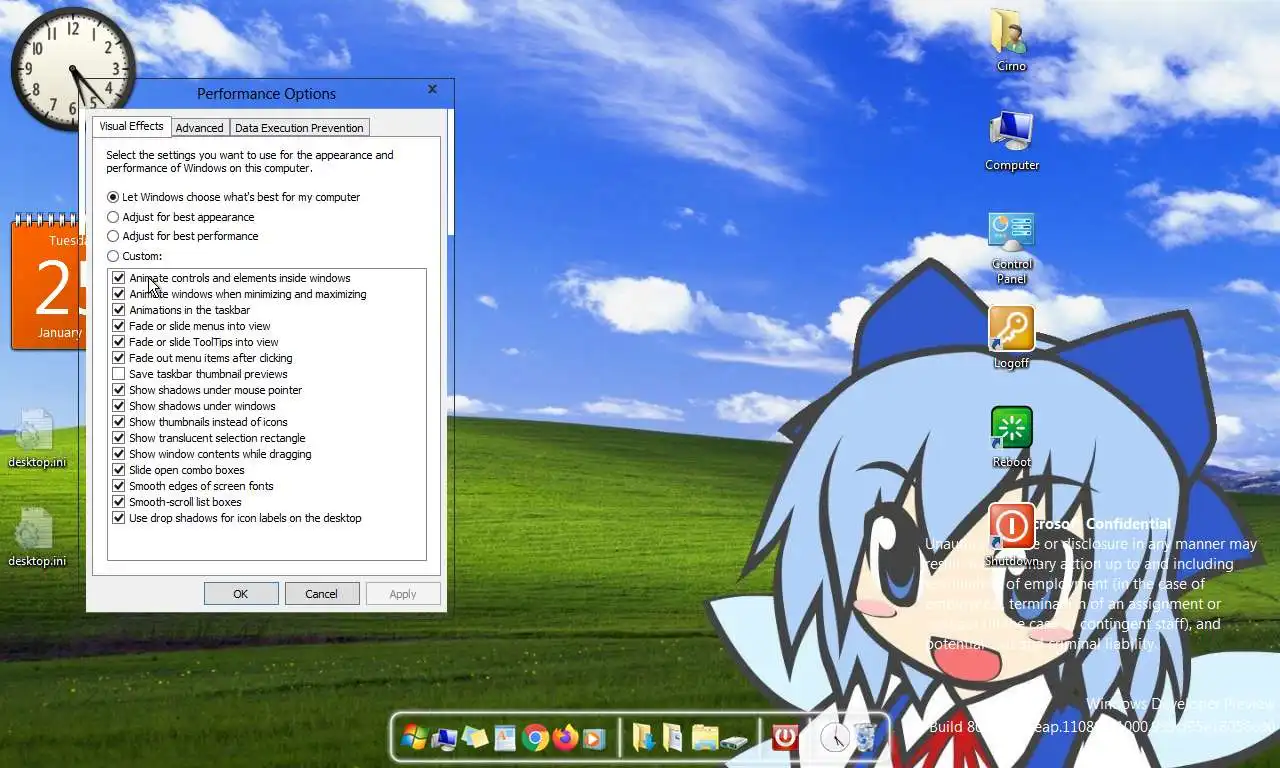
Task: Launch Firefox from the dock
Action: coord(565,738)
